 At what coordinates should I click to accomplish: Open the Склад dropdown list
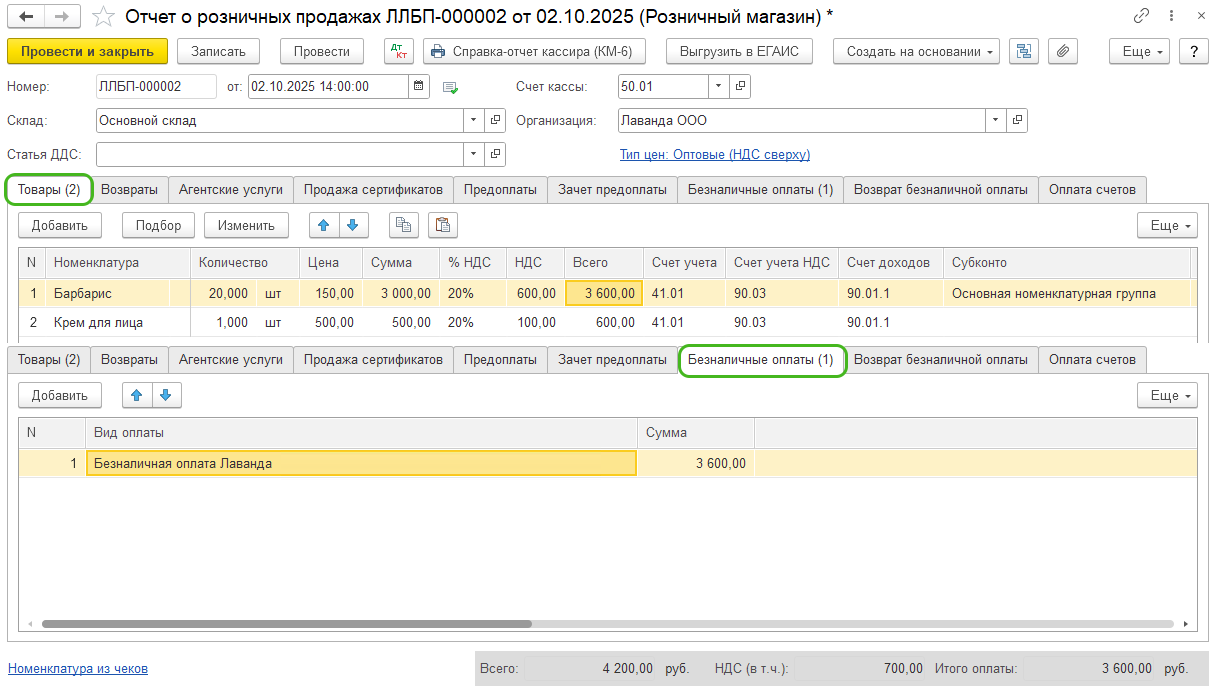click(472, 121)
